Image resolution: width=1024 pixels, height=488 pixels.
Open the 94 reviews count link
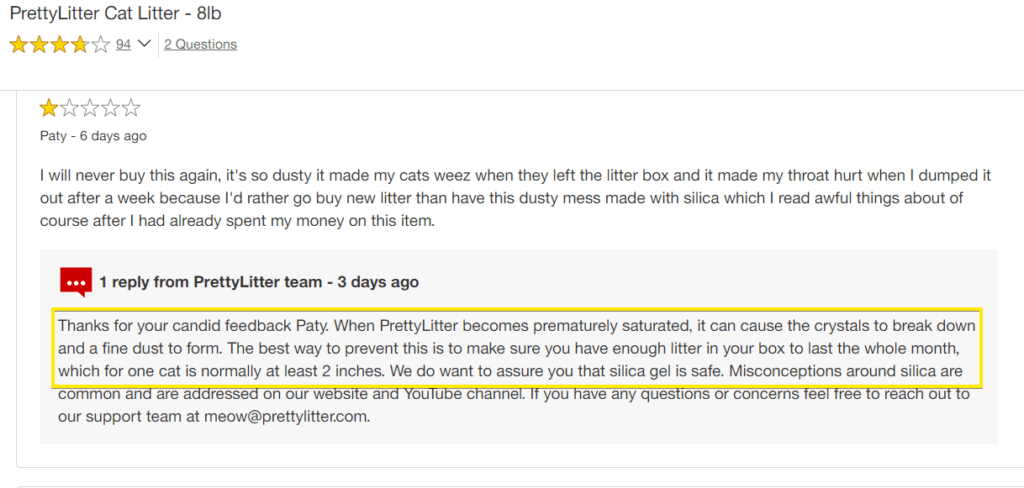tap(123, 44)
